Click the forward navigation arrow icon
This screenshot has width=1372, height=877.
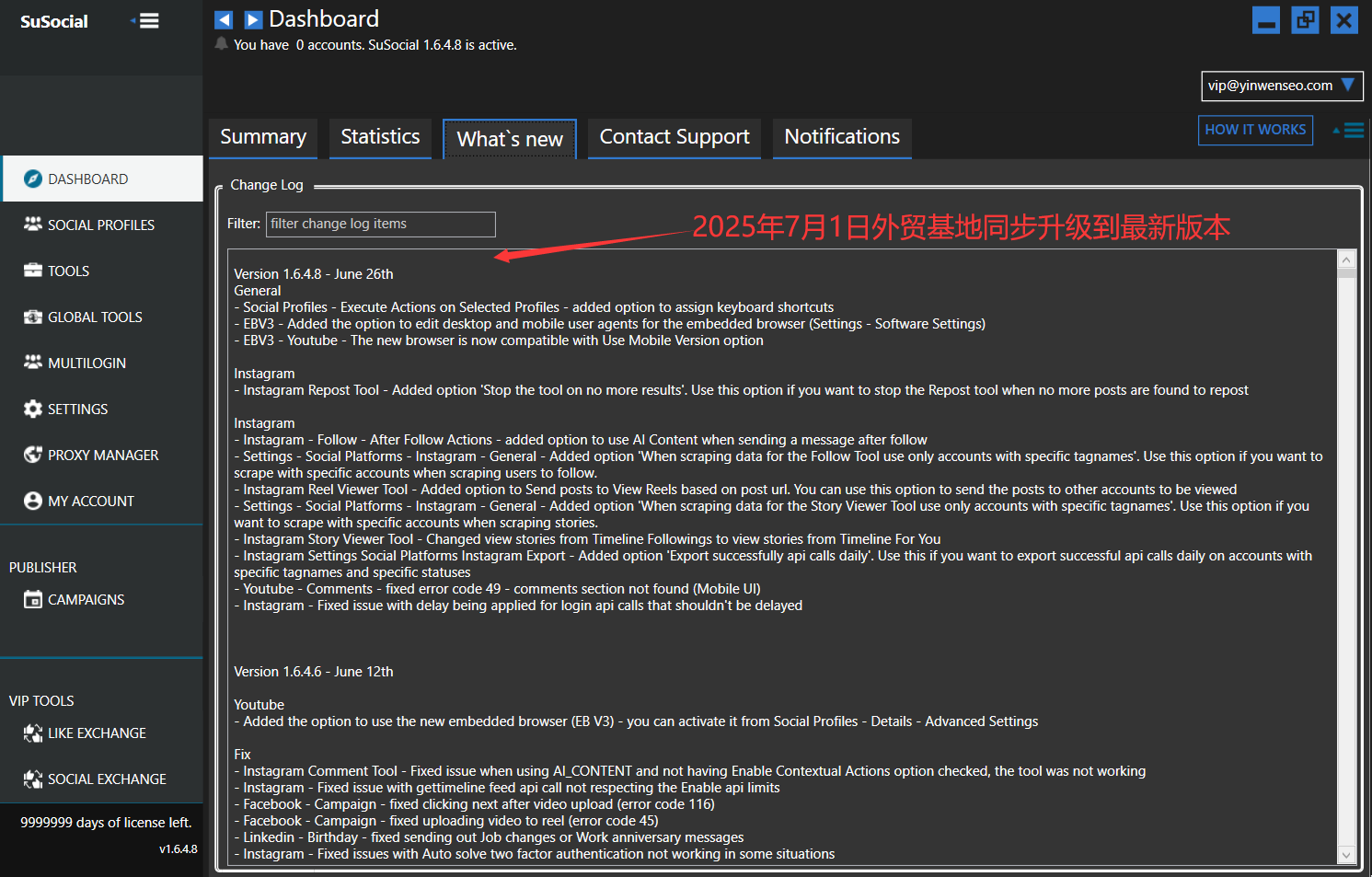[x=253, y=19]
